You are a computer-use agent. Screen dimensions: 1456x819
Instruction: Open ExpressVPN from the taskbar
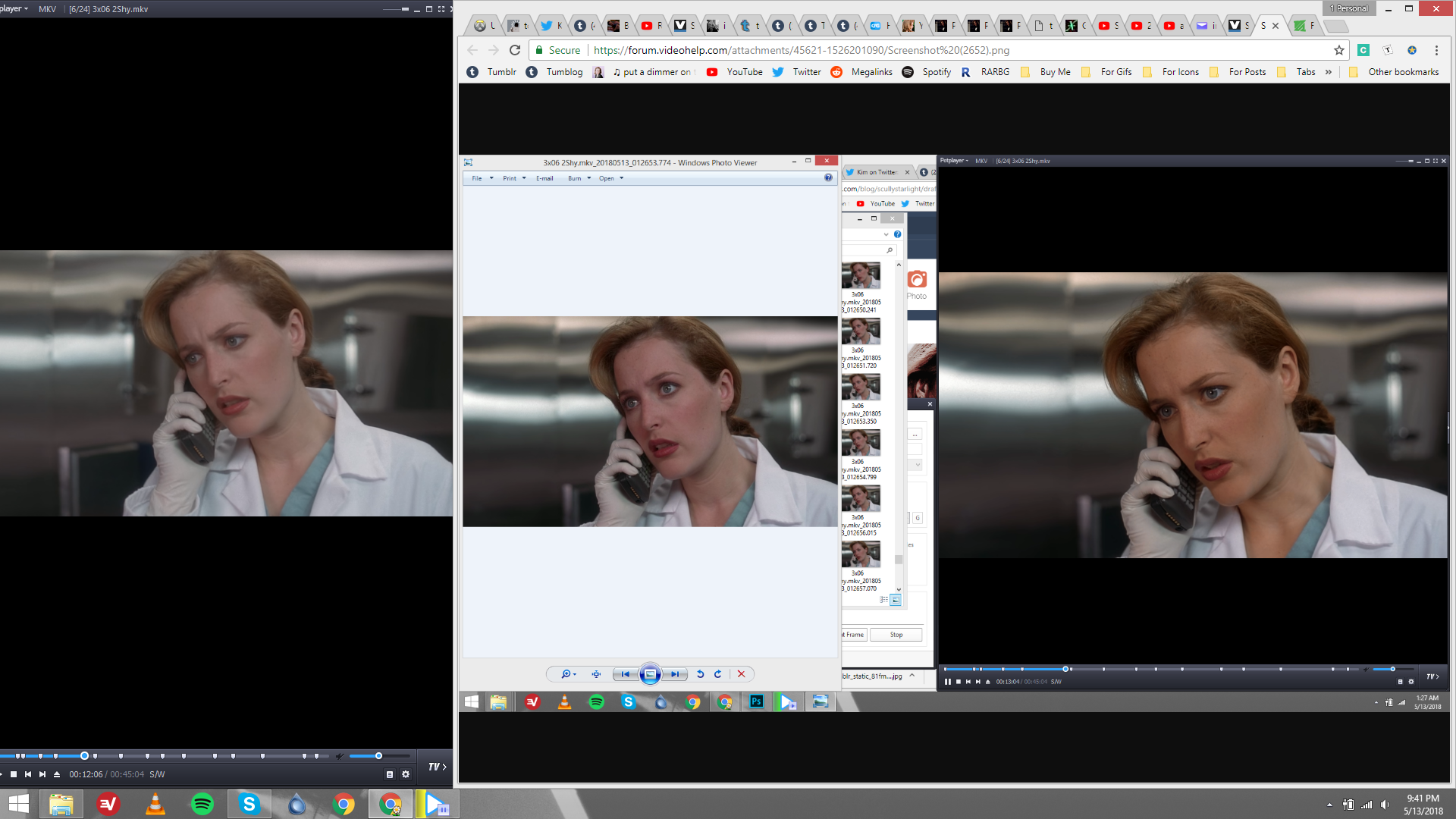[108, 804]
